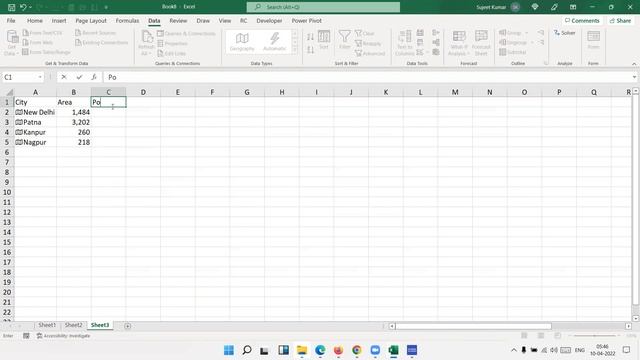This screenshot has height=360, width=640.
Task: Expand Data Types gallery arrow
Action: click(295, 50)
